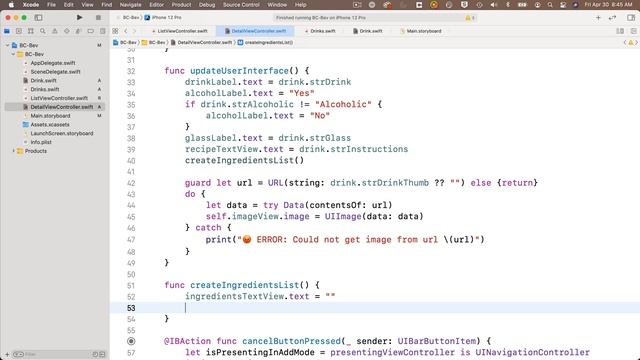
Task: Open BC-Bev project in jump bar
Action: click(125, 42)
